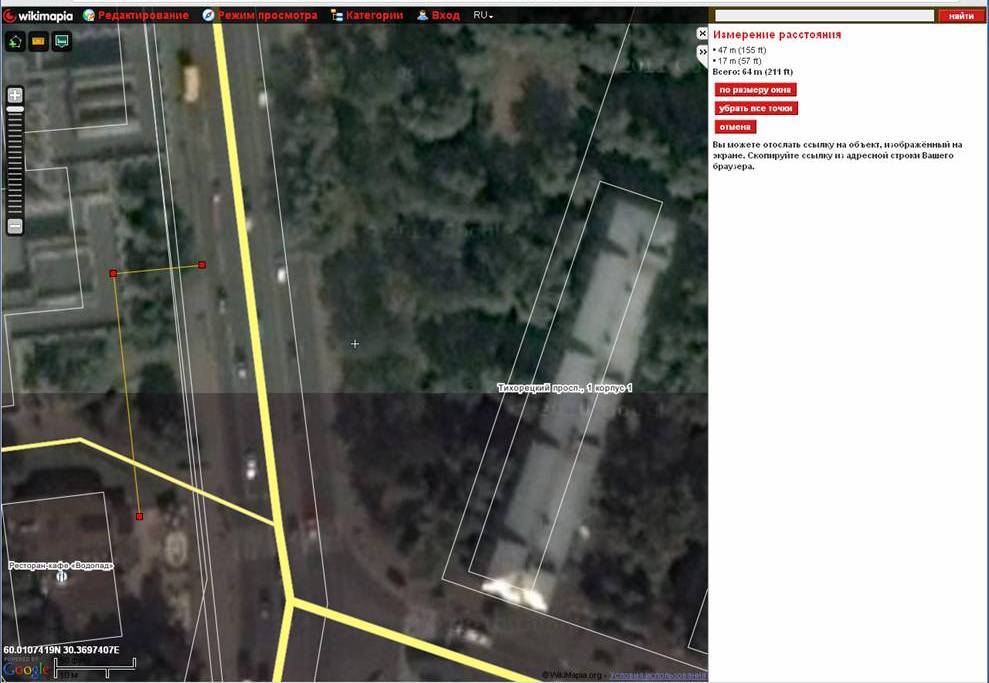Open the RU language dropdown
The width and height of the screenshot is (989, 683).
(483, 16)
